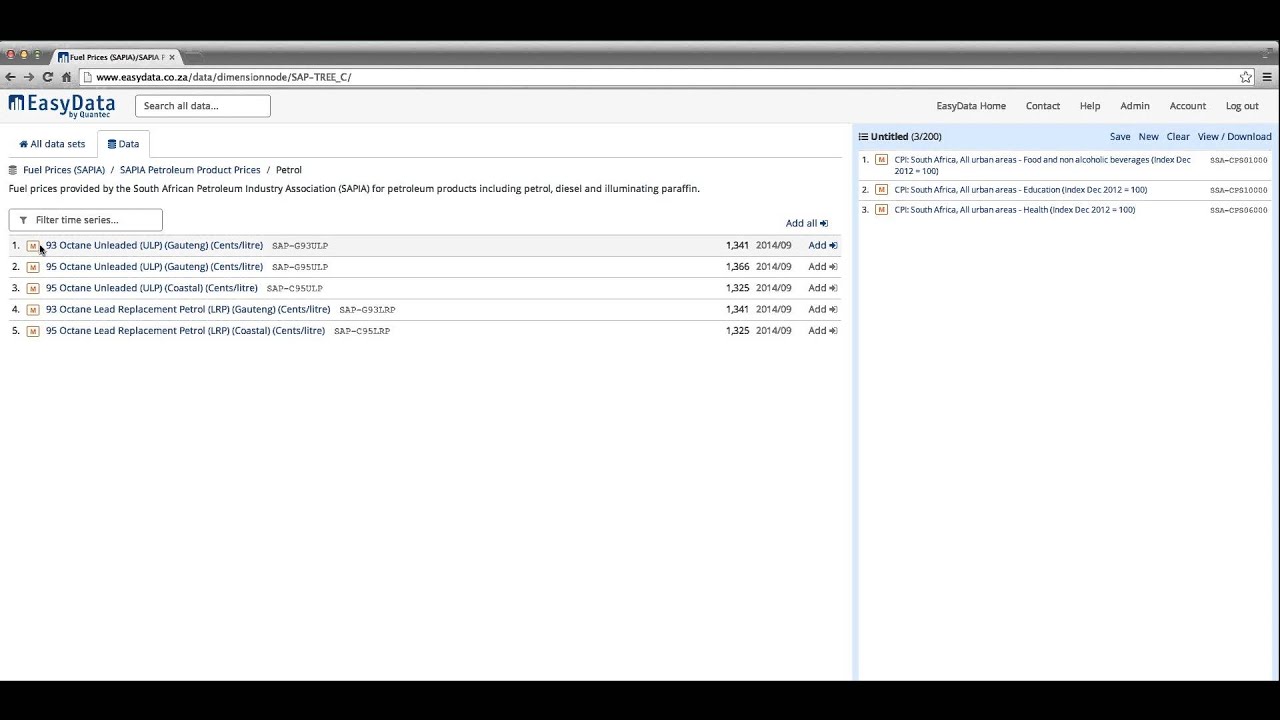Viewport: 1280px width, 720px height.
Task: Open the Help menu item
Action: click(x=1090, y=106)
